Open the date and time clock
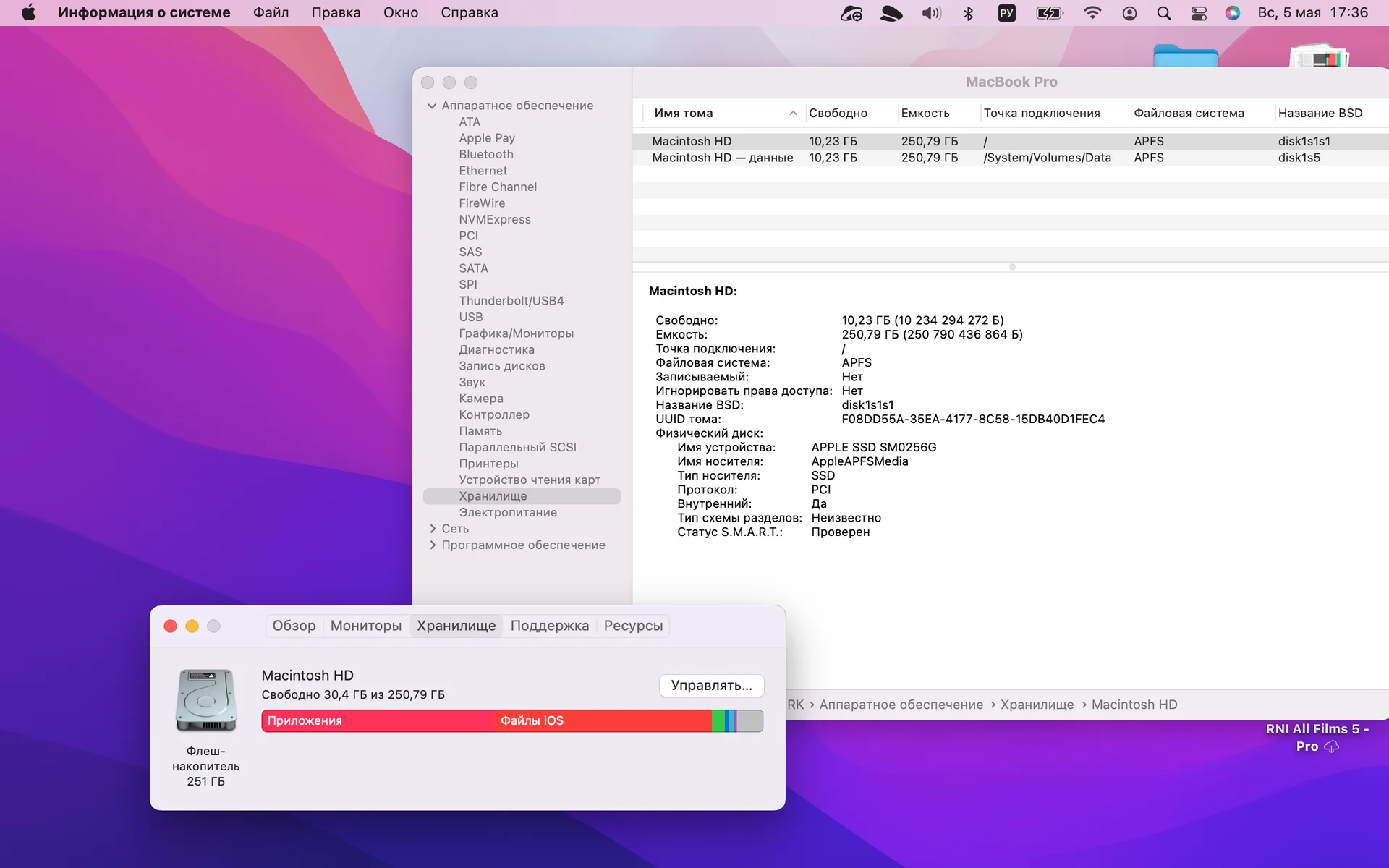The image size is (1389, 868). (x=1312, y=13)
